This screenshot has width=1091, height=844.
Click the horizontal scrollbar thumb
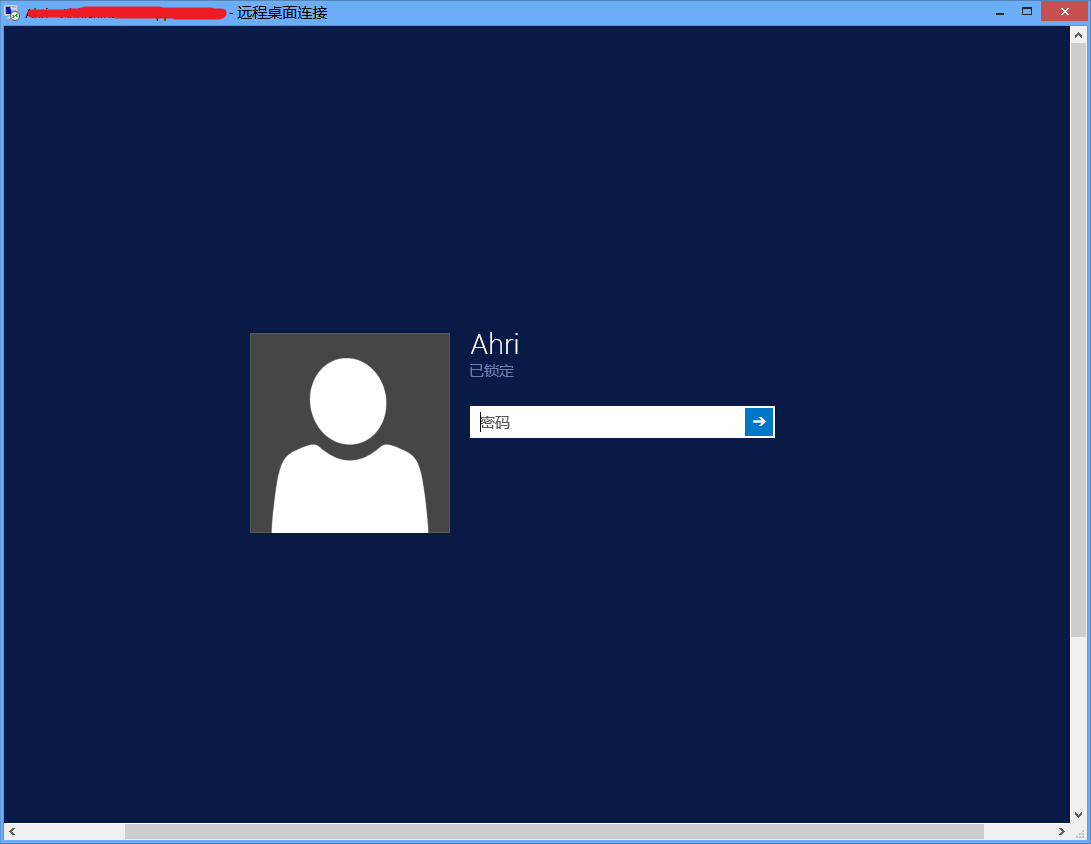[554, 832]
